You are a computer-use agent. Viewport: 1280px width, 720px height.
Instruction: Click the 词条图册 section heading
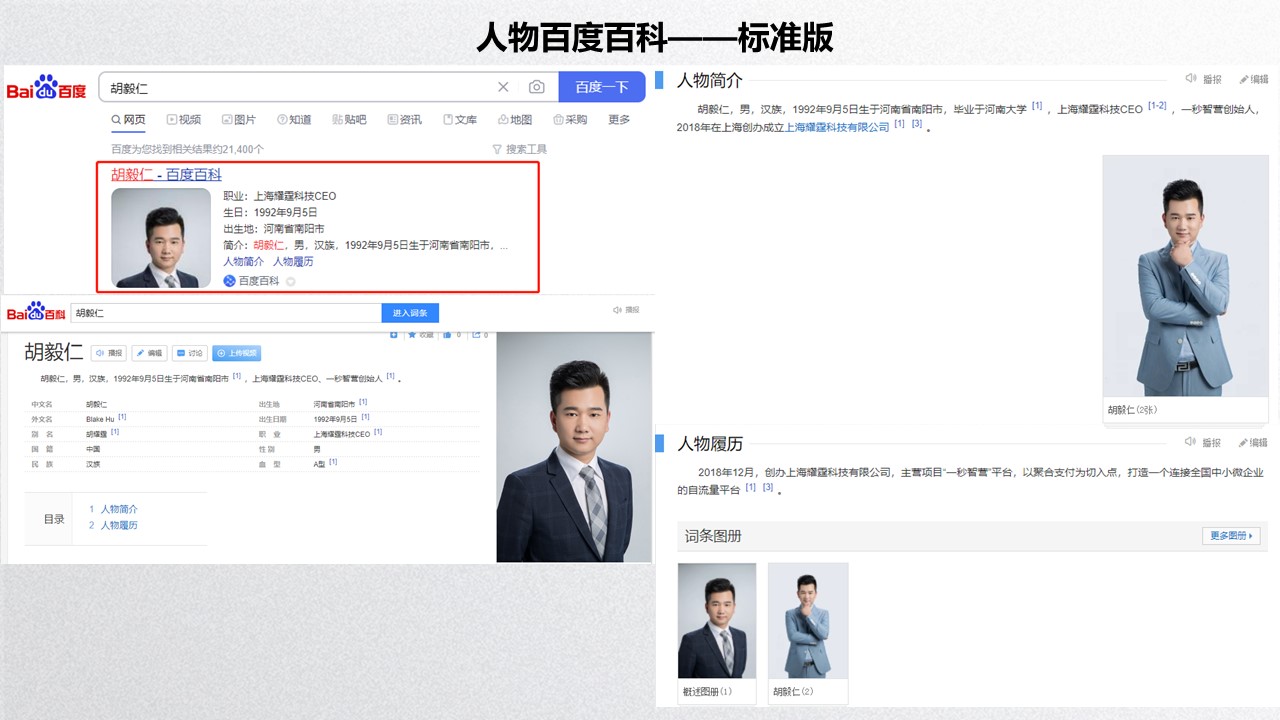713,536
